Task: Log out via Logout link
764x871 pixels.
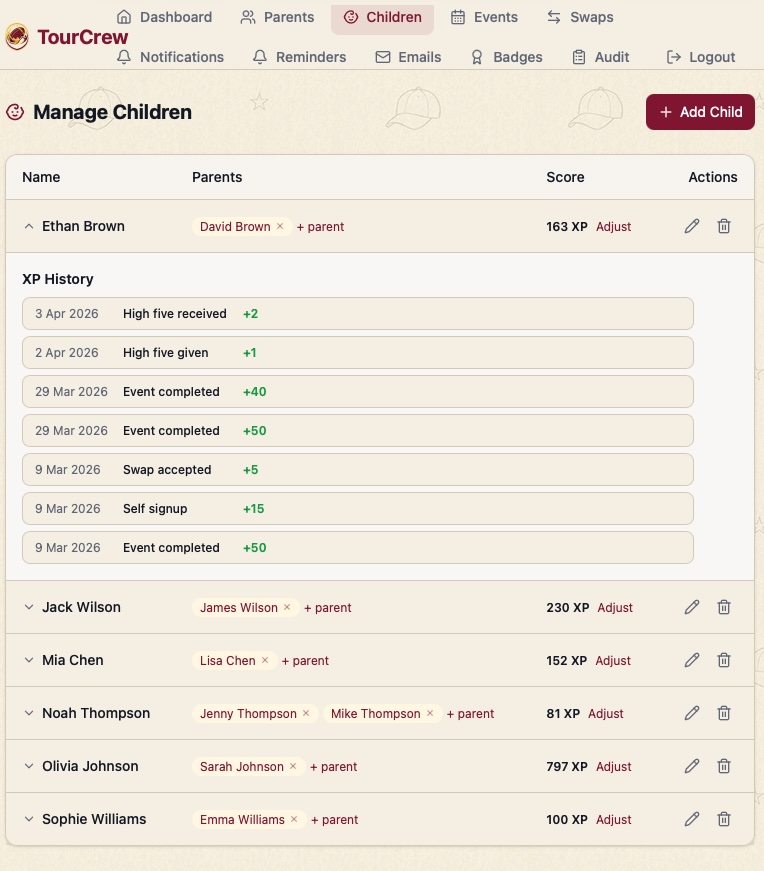Action: click(701, 57)
